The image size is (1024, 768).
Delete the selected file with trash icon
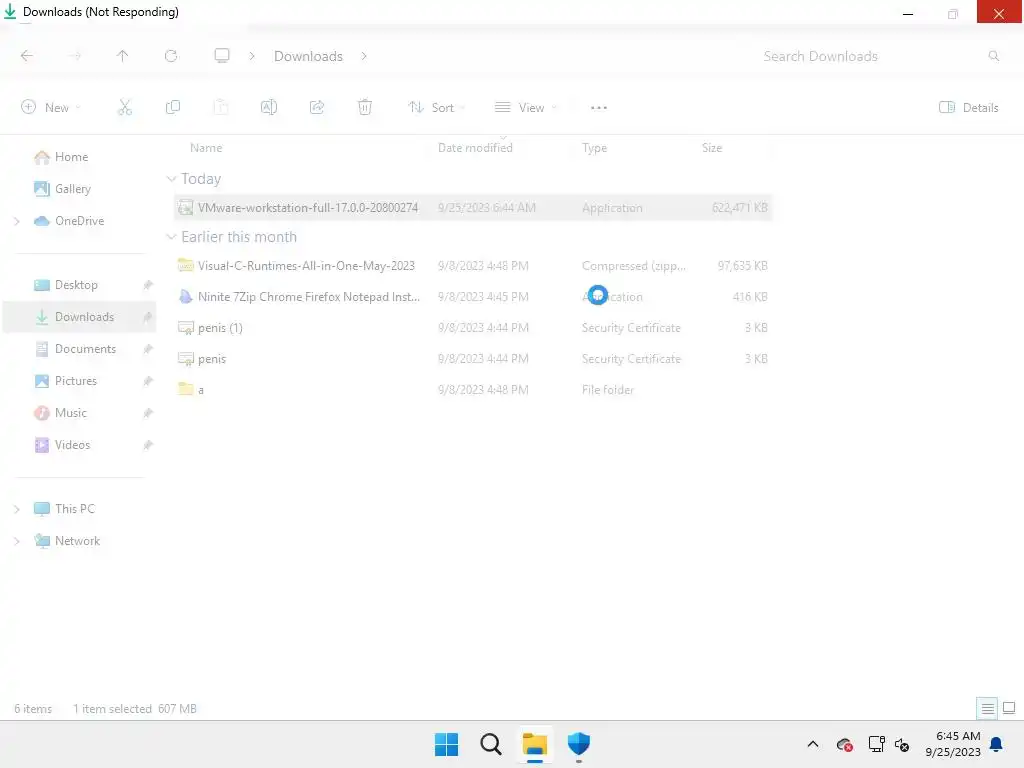point(364,108)
